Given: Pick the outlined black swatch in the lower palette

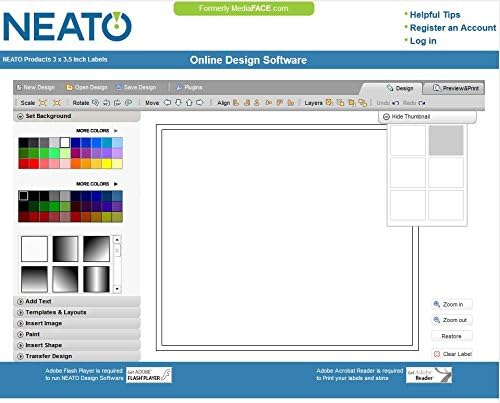Looking at the screenshot, I should [23, 196].
